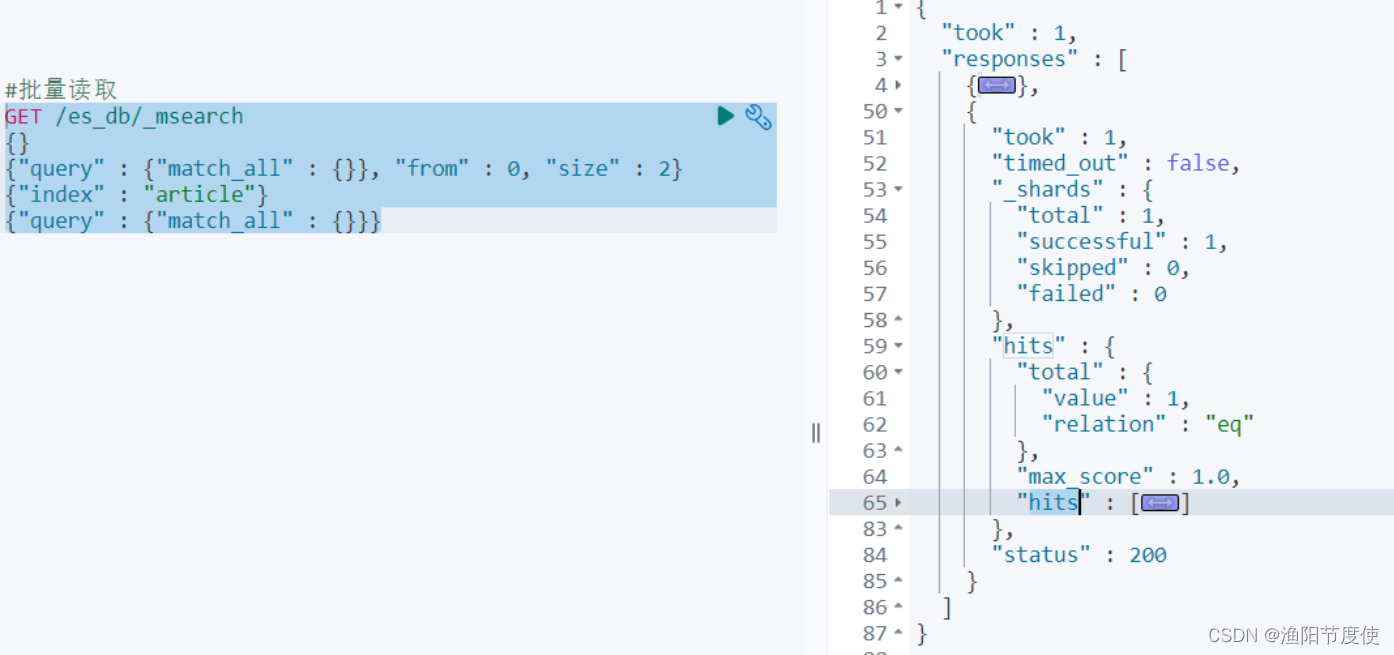Click "relation" : "eq" line
Image resolution: width=1394 pixels, height=655 pixels.
point(1147,424)
